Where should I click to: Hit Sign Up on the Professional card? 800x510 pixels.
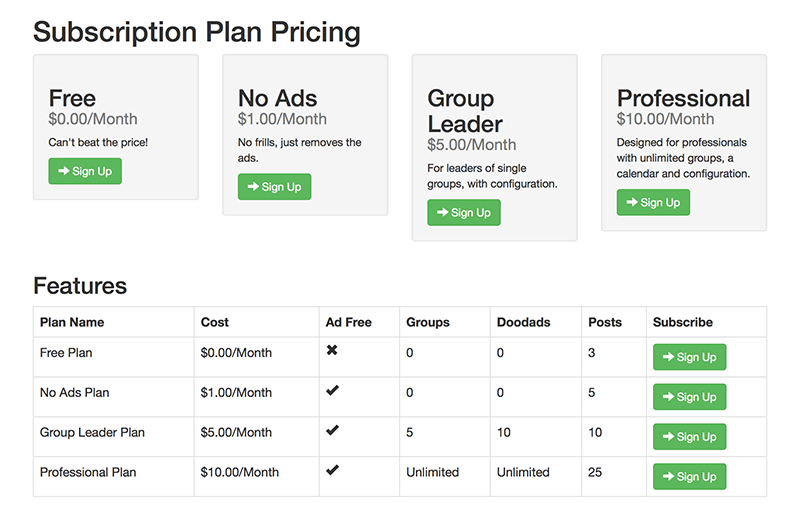pyautogui.click(x=653, y=203)
